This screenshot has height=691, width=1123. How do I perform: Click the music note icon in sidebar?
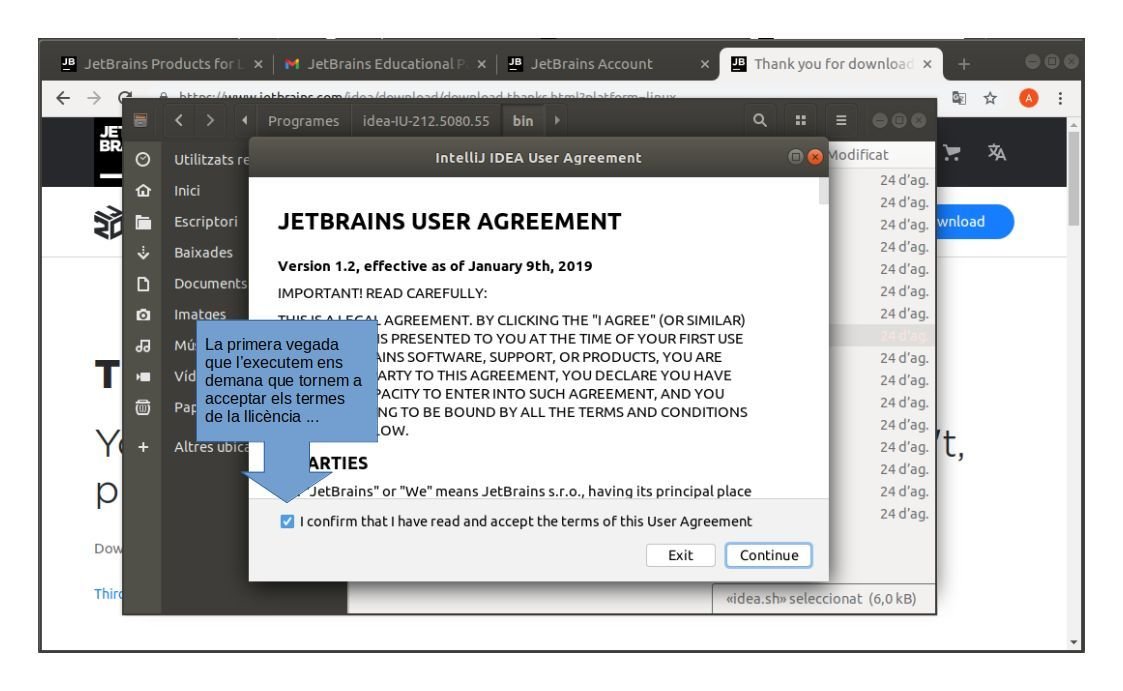(143, 346)
